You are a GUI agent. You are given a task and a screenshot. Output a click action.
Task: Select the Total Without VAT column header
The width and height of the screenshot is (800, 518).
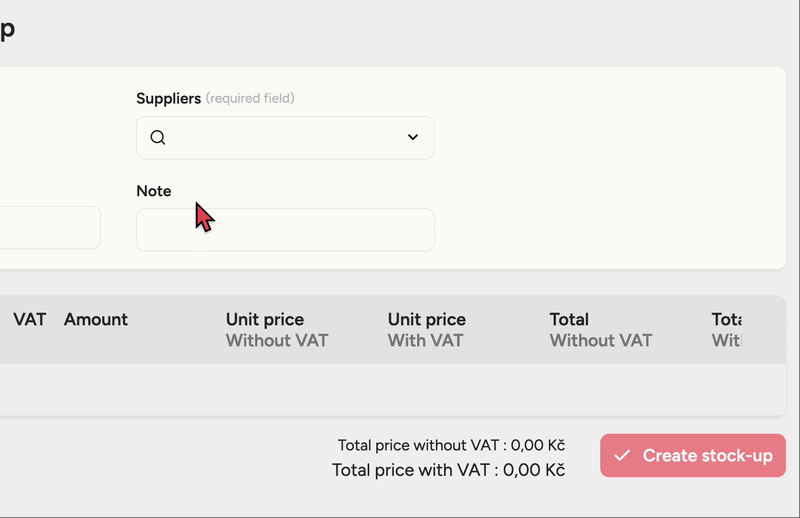[600, 330]
